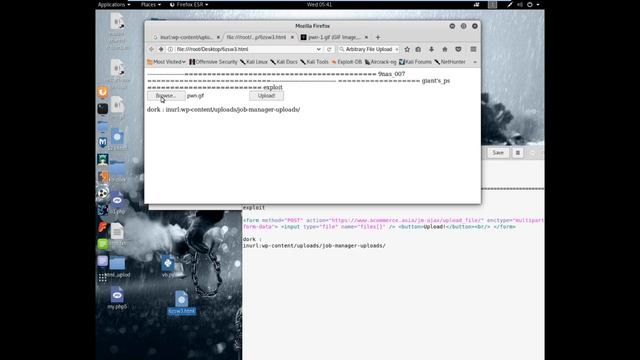This screenshot has width=640, height=360.
Task: Open the green Leafpad notes icon in dock
Action: pos(103,244)
